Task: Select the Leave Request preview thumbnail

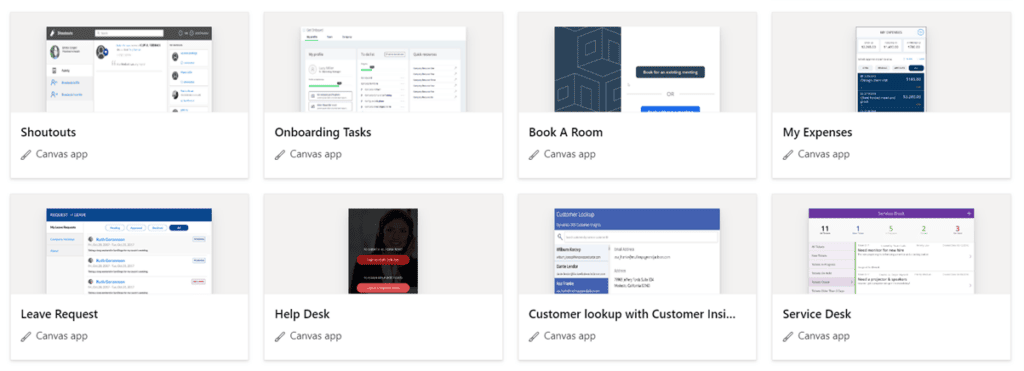Action: pyautogui.click(x=129, y=251)
